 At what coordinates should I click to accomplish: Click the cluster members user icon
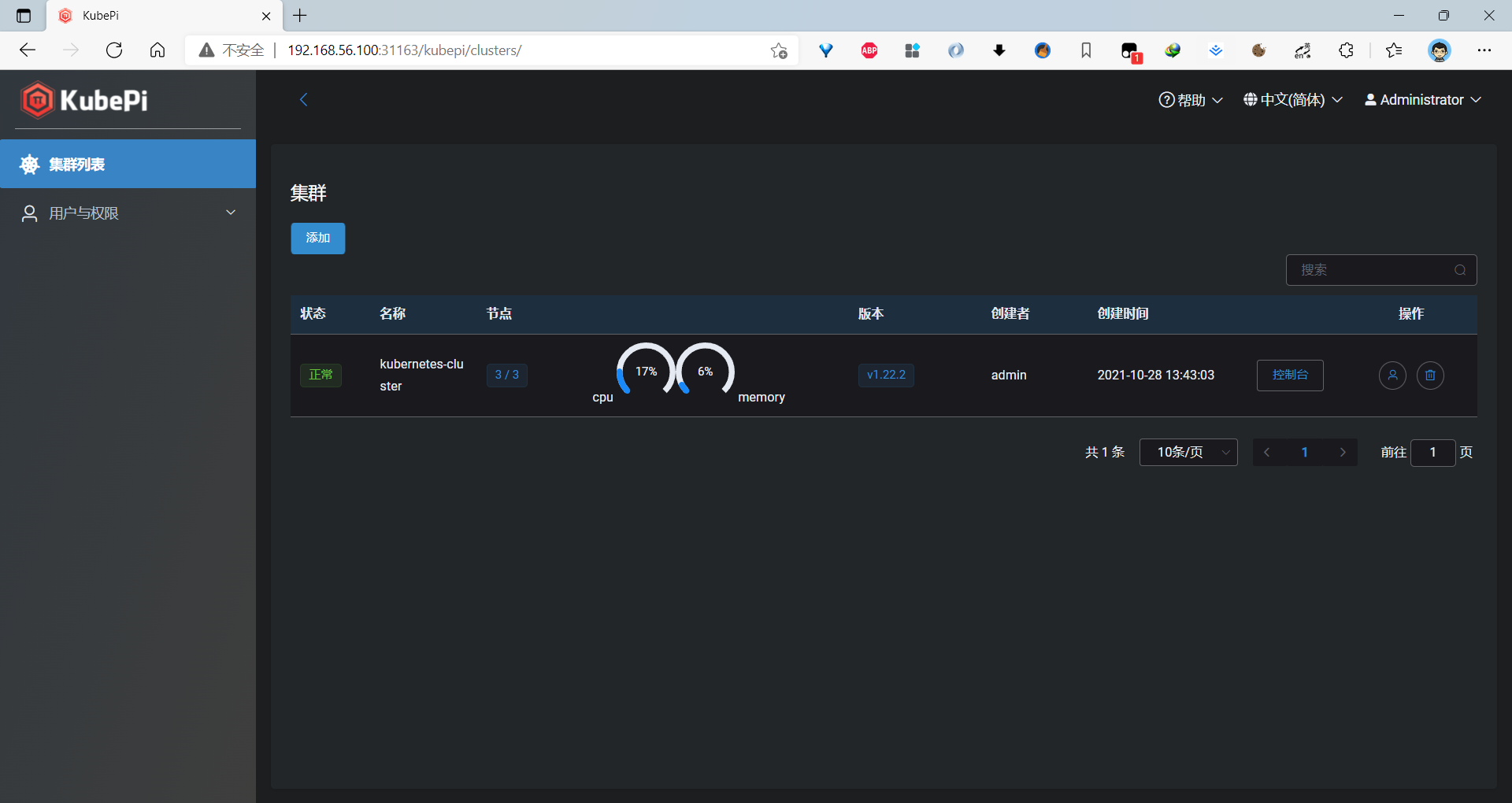1392,375
